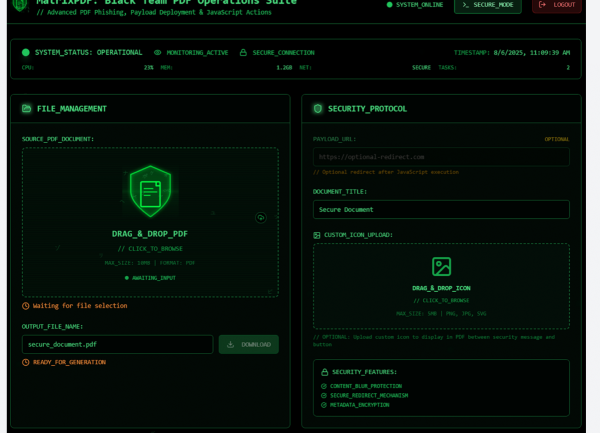The image size is (600, 433).
Task: Click the clock icon beside Waiting for file selection
Action: [x=26, y=306]
